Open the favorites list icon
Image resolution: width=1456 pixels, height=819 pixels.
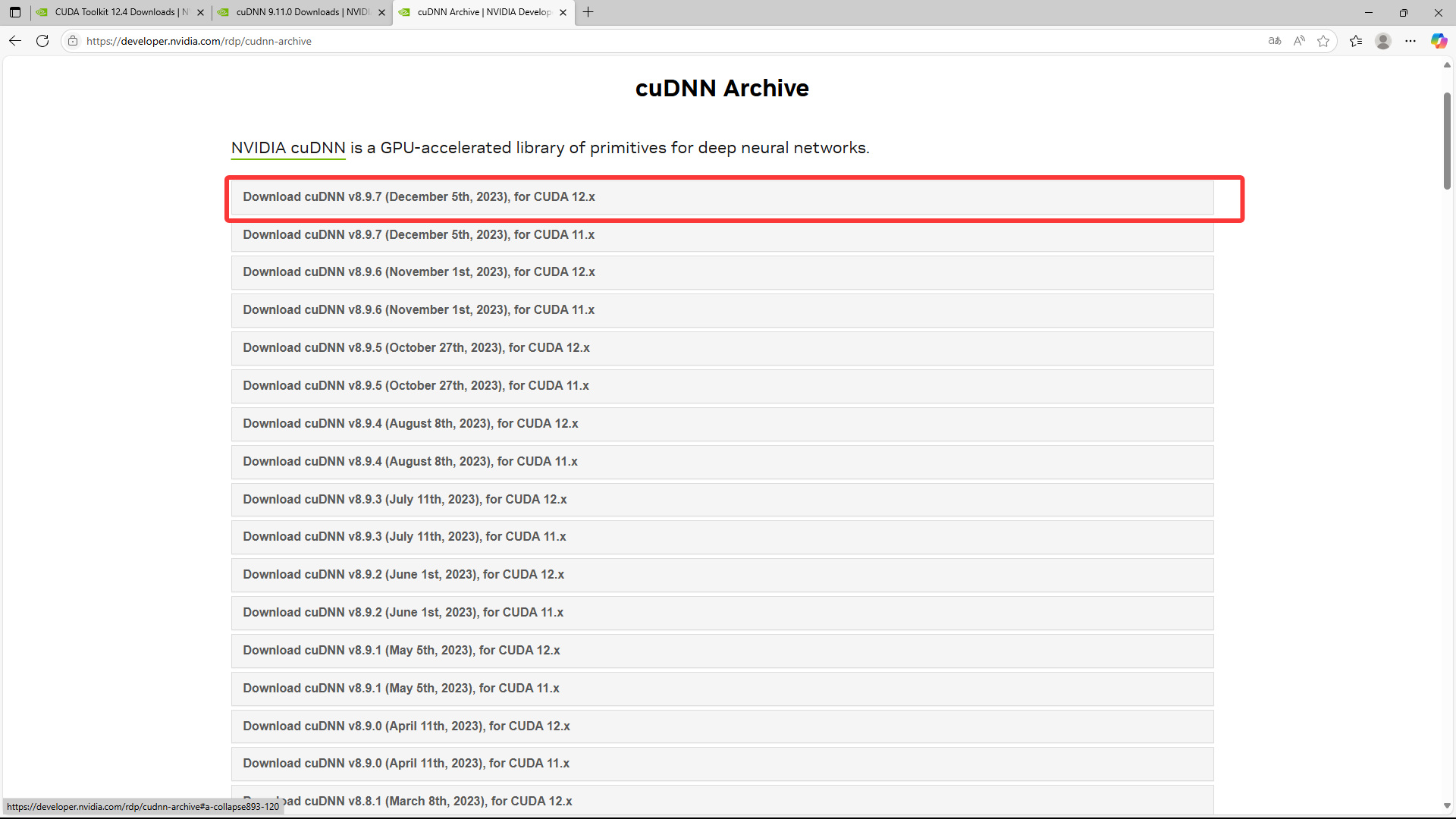click(1356, 41)
